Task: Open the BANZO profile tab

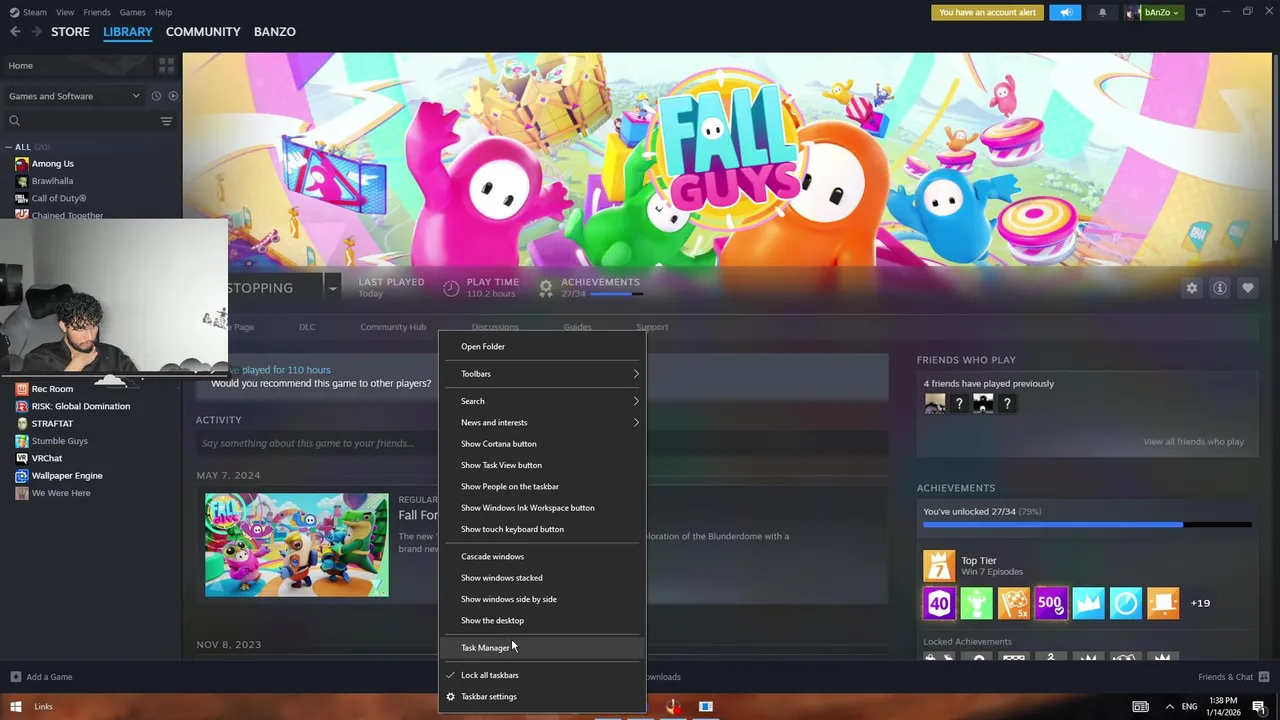Action: coord(274,32)
